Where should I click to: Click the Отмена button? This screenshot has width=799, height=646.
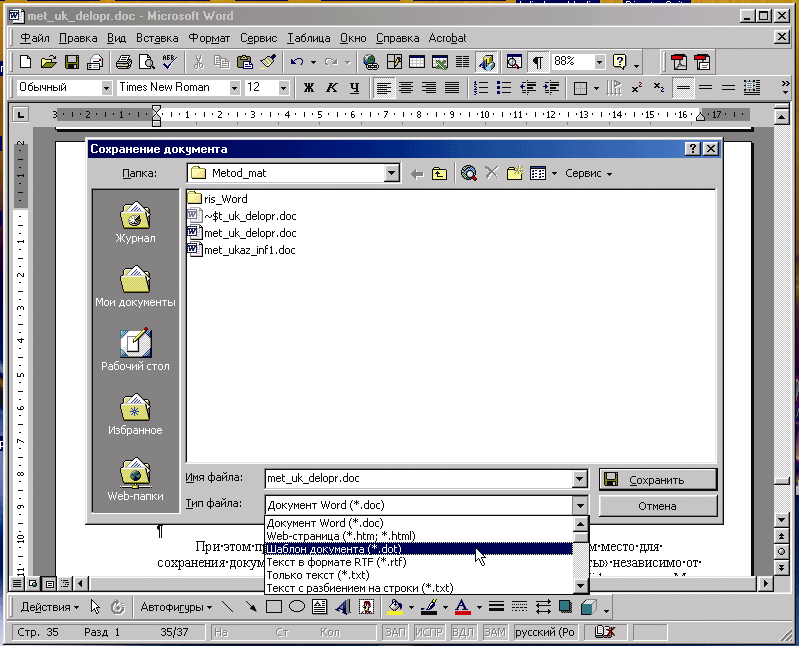[658, 506]
